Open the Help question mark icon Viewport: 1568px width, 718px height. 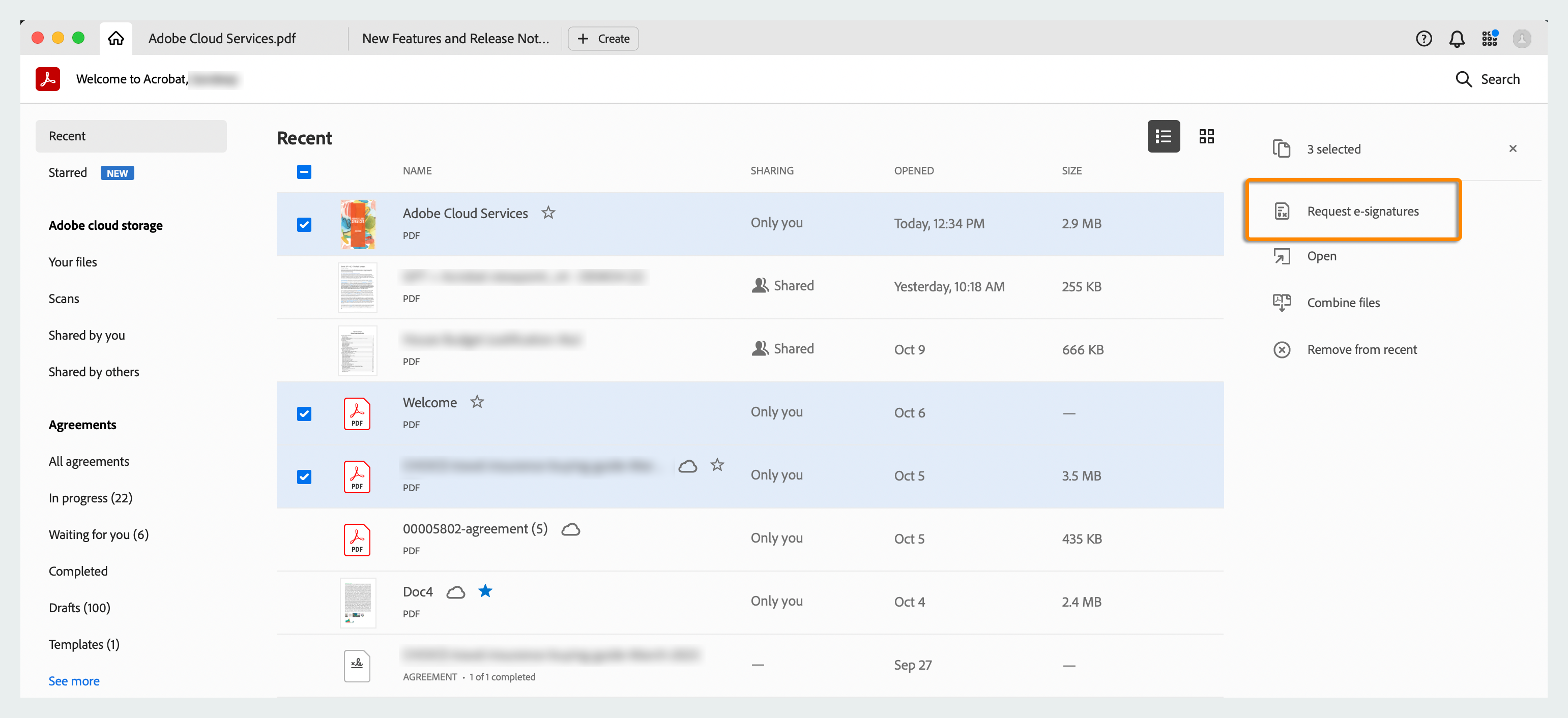pos(1423,39)
